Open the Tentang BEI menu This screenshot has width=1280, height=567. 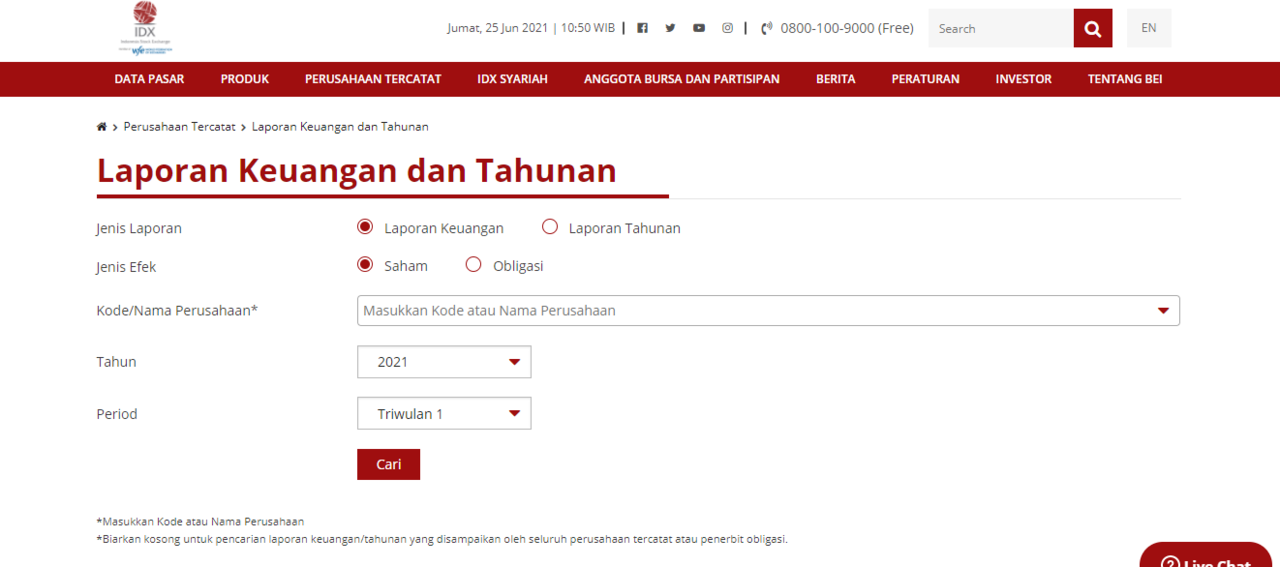1125,79
